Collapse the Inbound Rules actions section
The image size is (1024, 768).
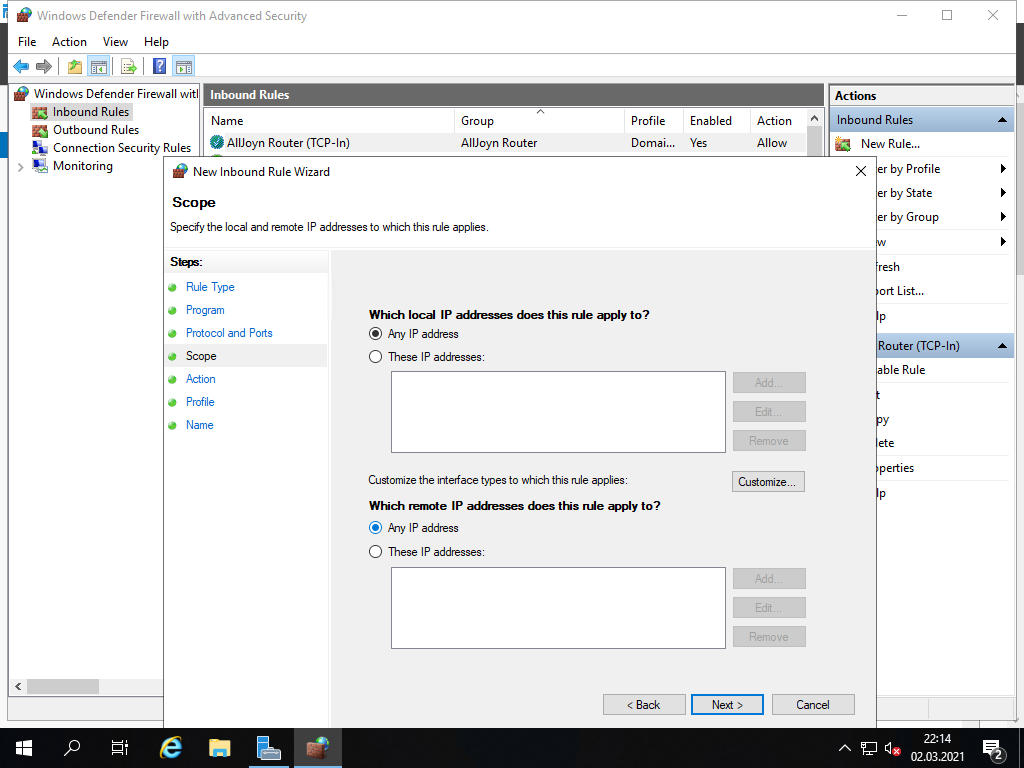pos(1002,120)
